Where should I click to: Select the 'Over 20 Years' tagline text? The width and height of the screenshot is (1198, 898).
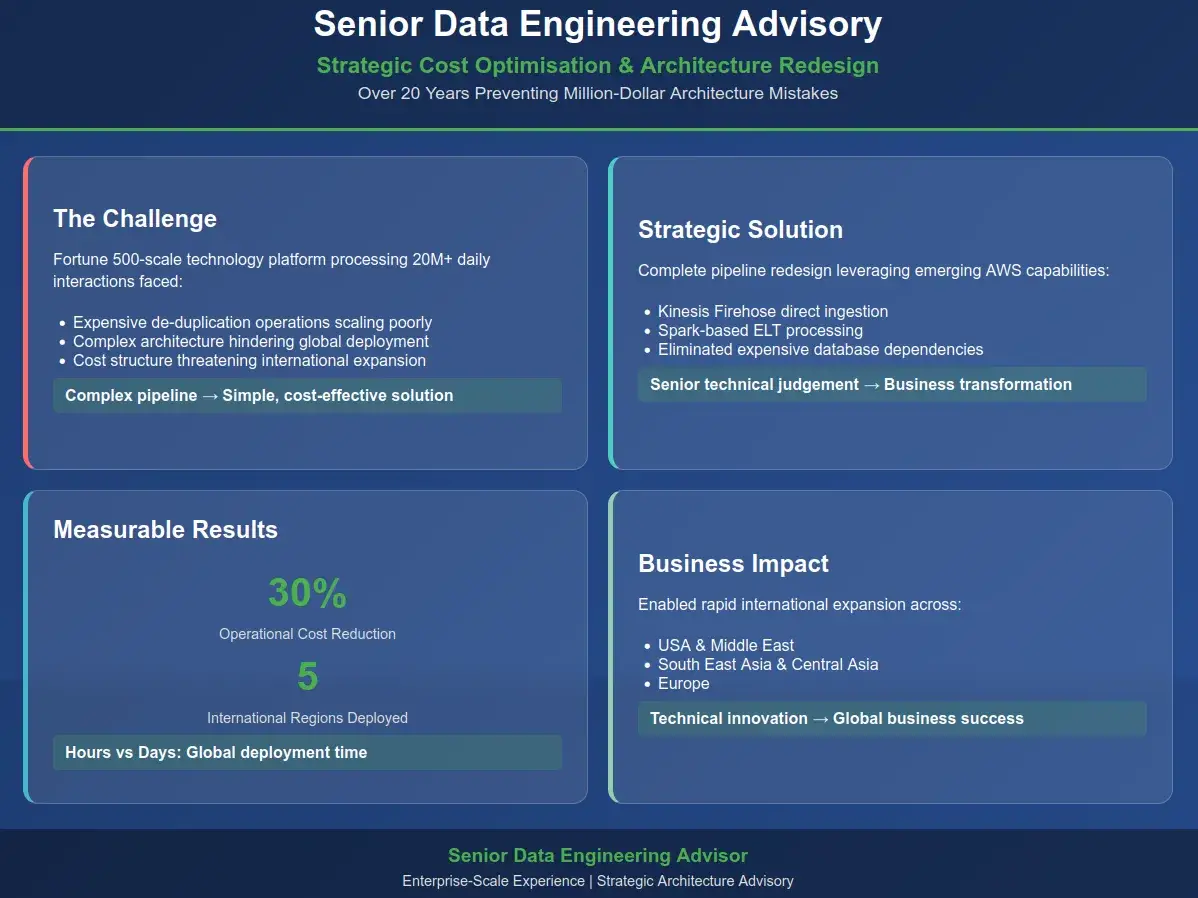pos(598,94)
